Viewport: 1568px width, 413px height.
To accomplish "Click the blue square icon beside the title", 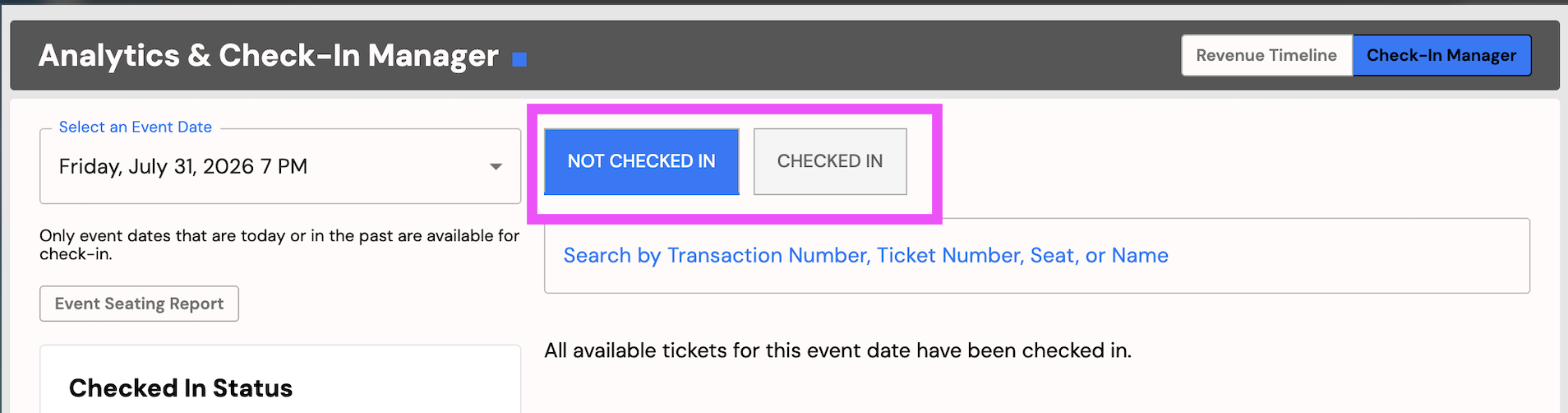I will pyautogui.click(x=519, y=59).
